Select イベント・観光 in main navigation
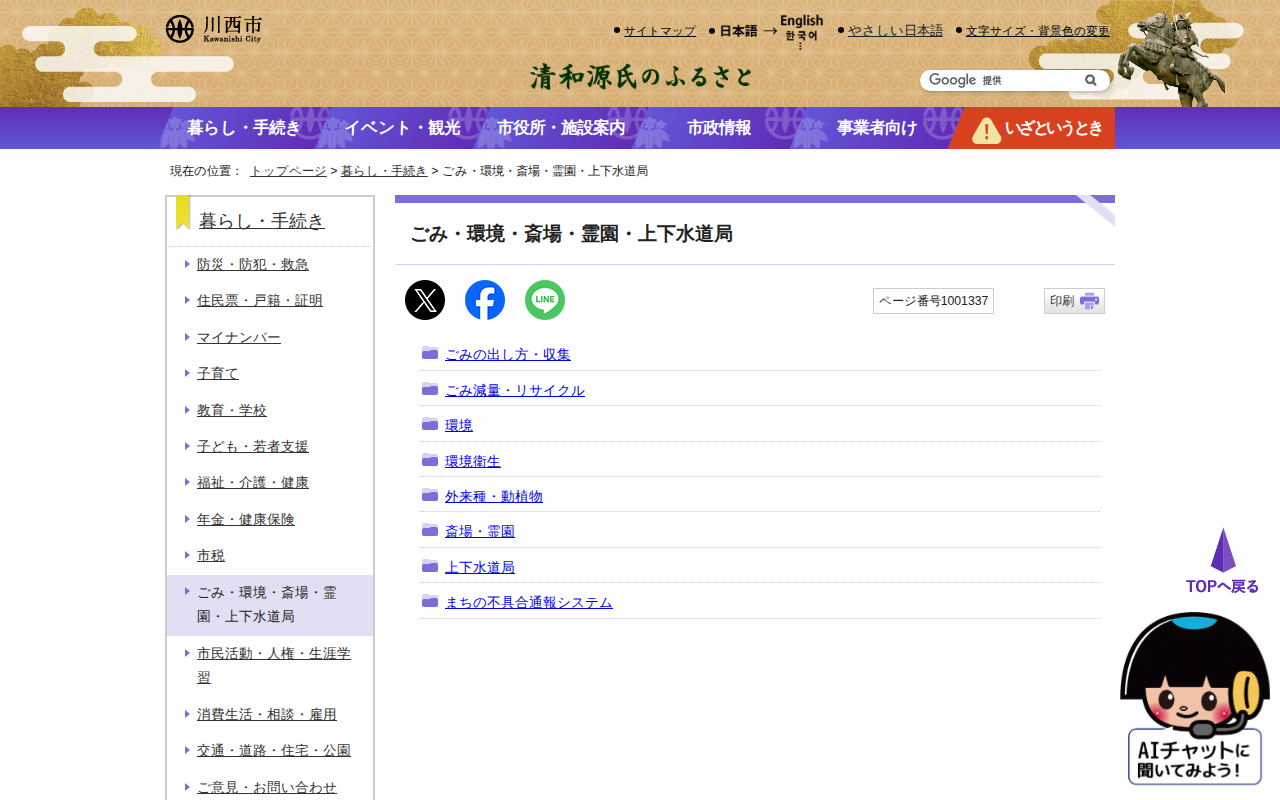Screen dimensions: 1280x800 [x=402, y=128]
